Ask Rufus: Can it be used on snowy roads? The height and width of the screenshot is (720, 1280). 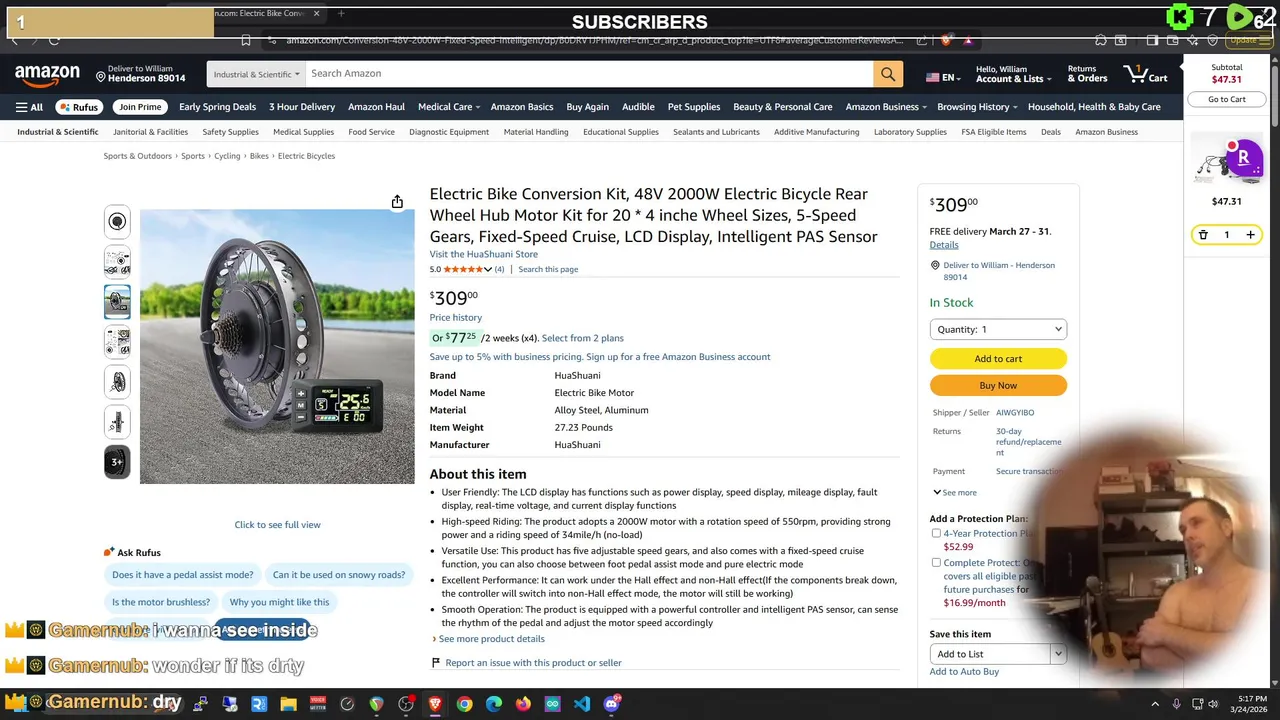[339, 575]
